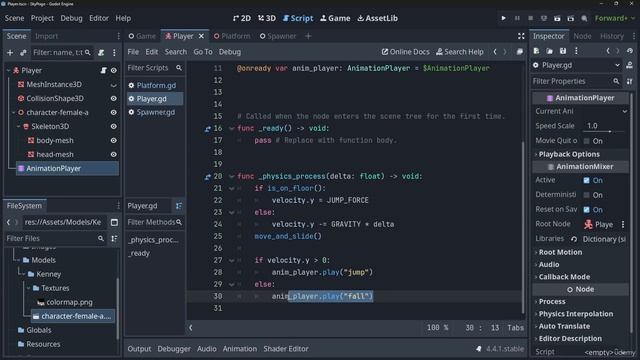
Task: Load an existing resource in Inspector
Action: (x=549, y=51)
